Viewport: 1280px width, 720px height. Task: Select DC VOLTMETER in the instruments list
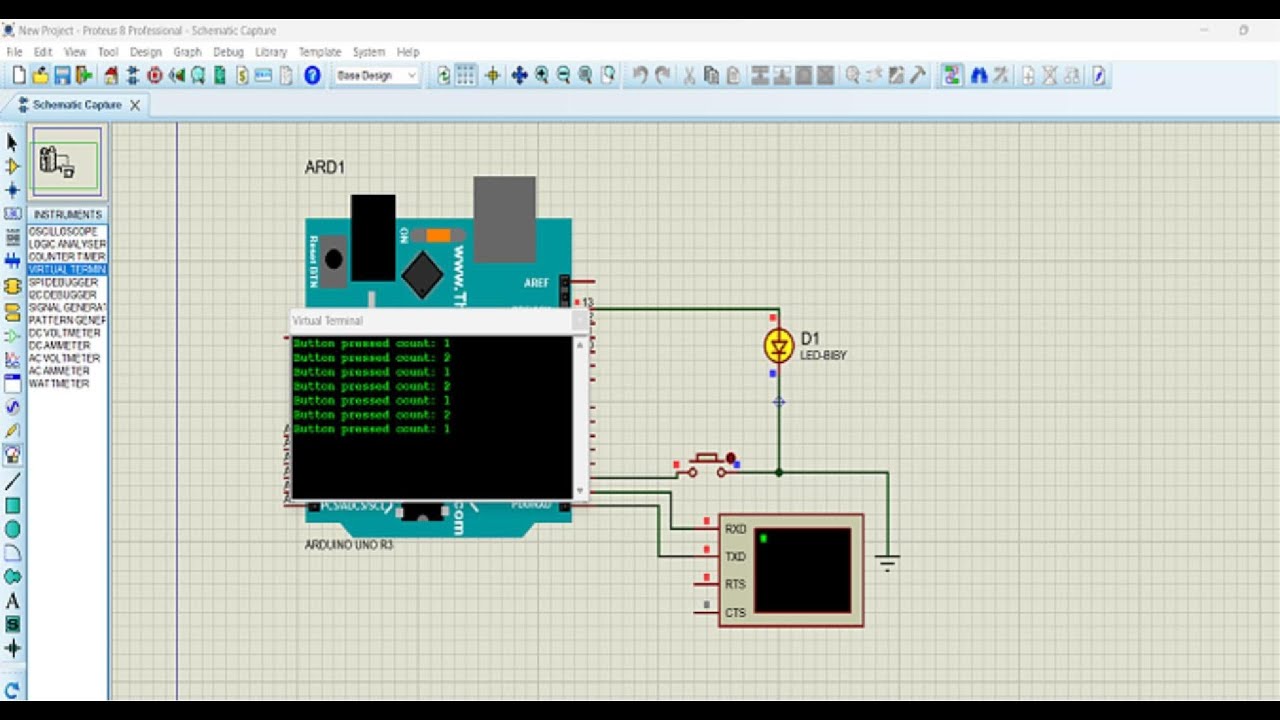[66, 333]
